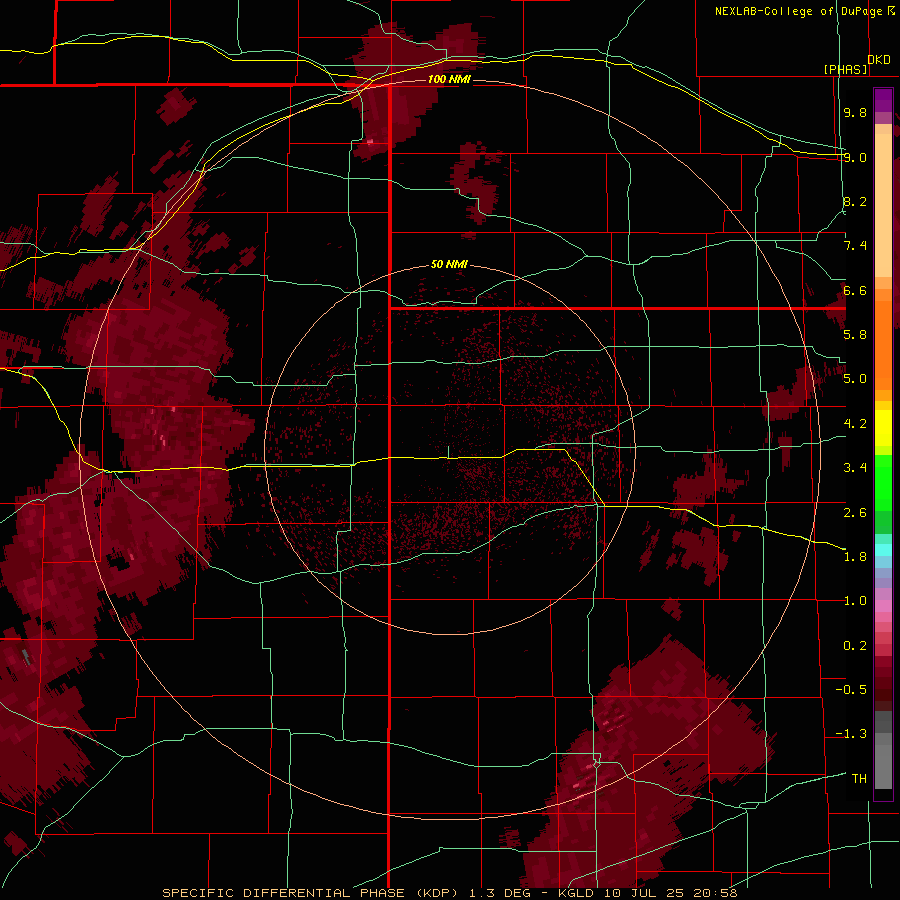The width and height of the screenshot is (900, 900).
Task: Select the 1.8 scale label
Action: (x=855, y=557)
